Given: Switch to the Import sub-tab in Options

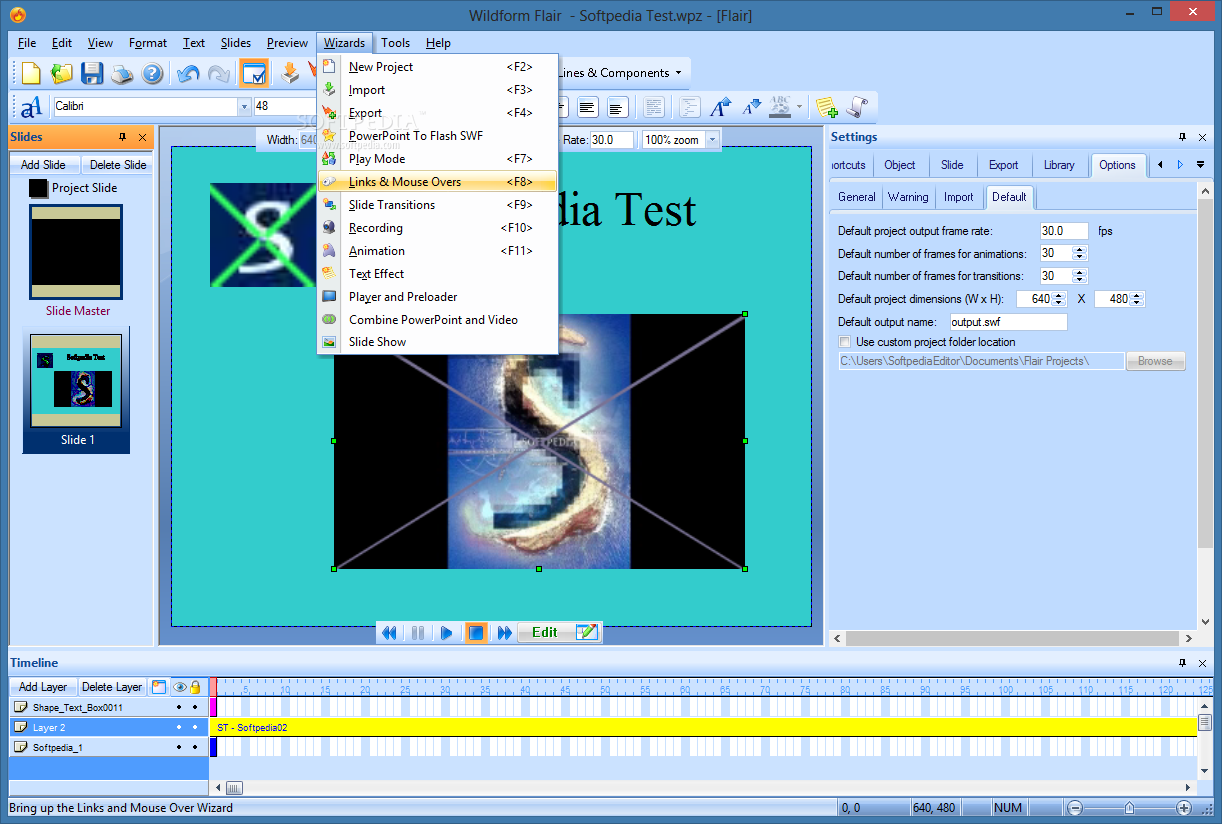Looking at the screenshot, I should (x=958, y=197).
